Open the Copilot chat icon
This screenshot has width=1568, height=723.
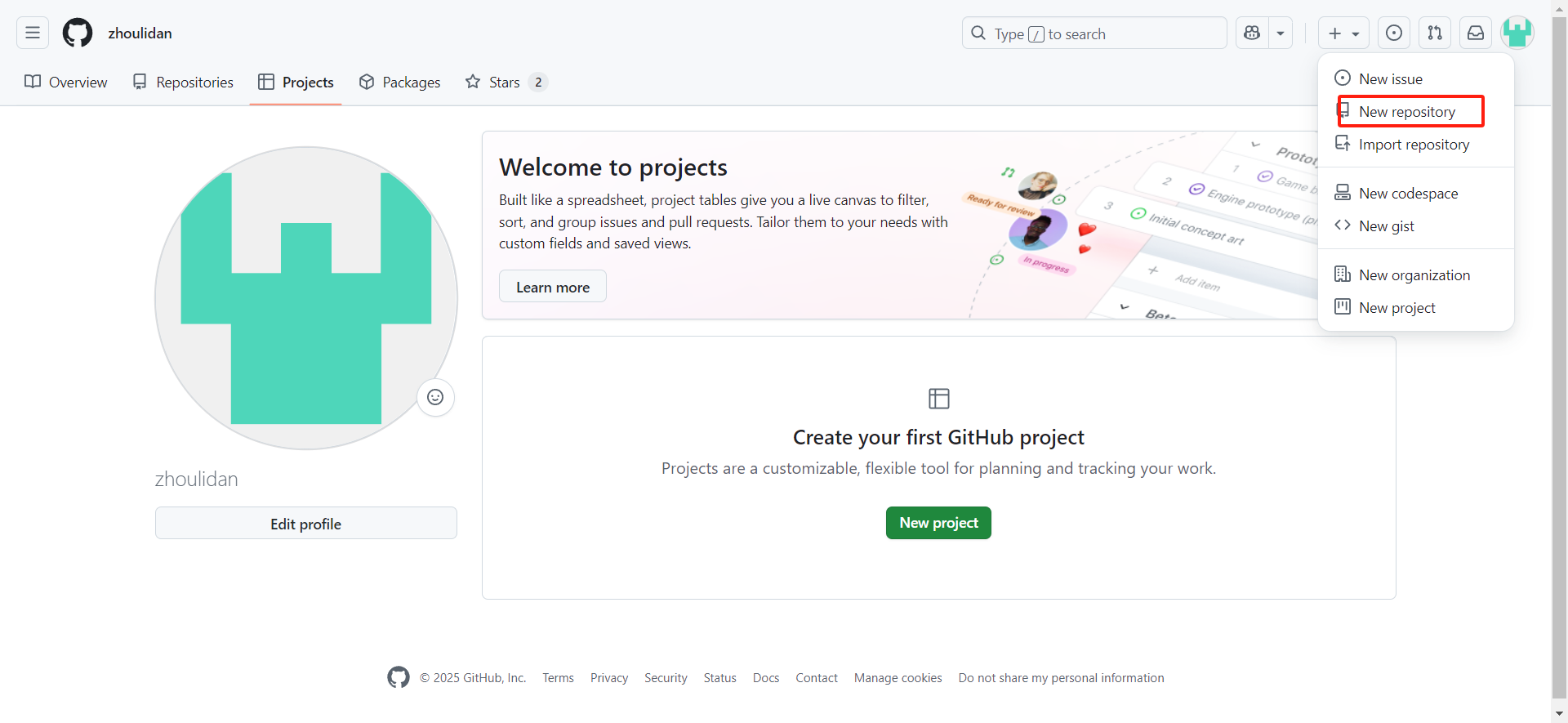pyautogui.click(x=1252, y=33)
